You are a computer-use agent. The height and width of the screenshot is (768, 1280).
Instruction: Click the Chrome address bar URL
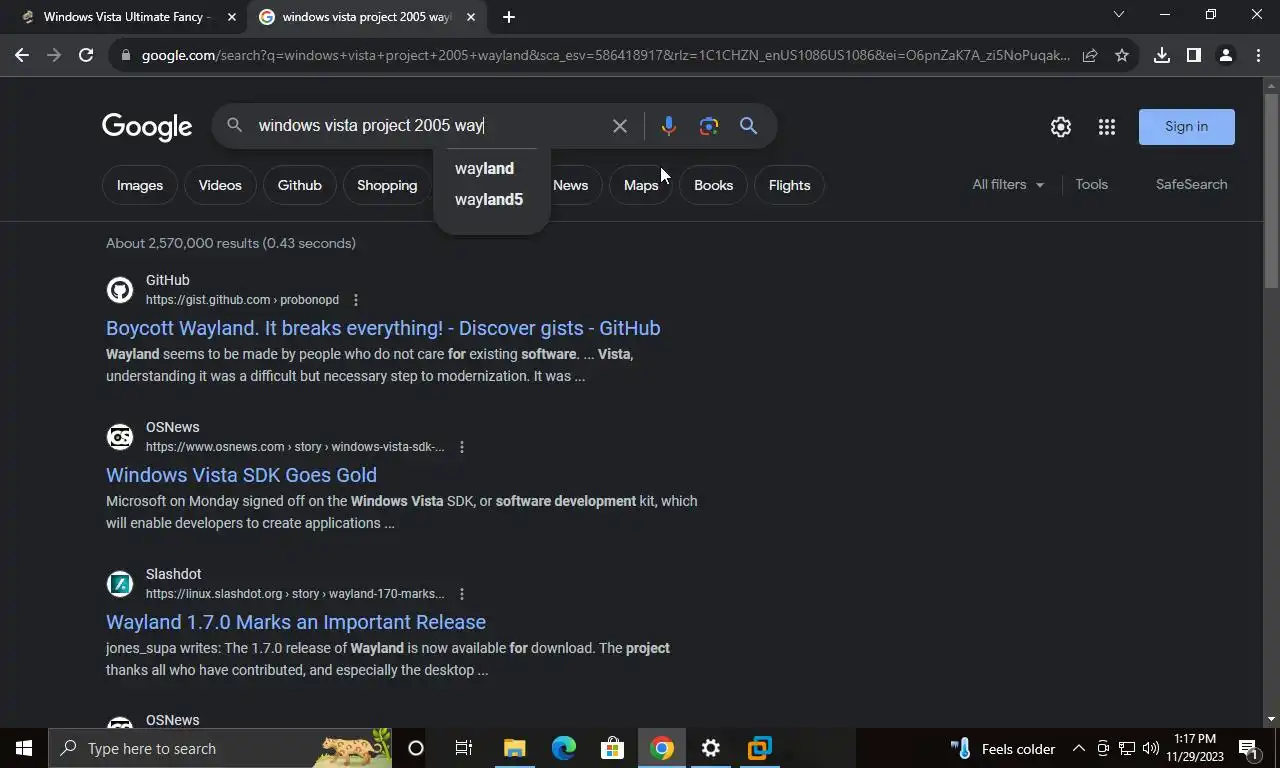point(605,55)
